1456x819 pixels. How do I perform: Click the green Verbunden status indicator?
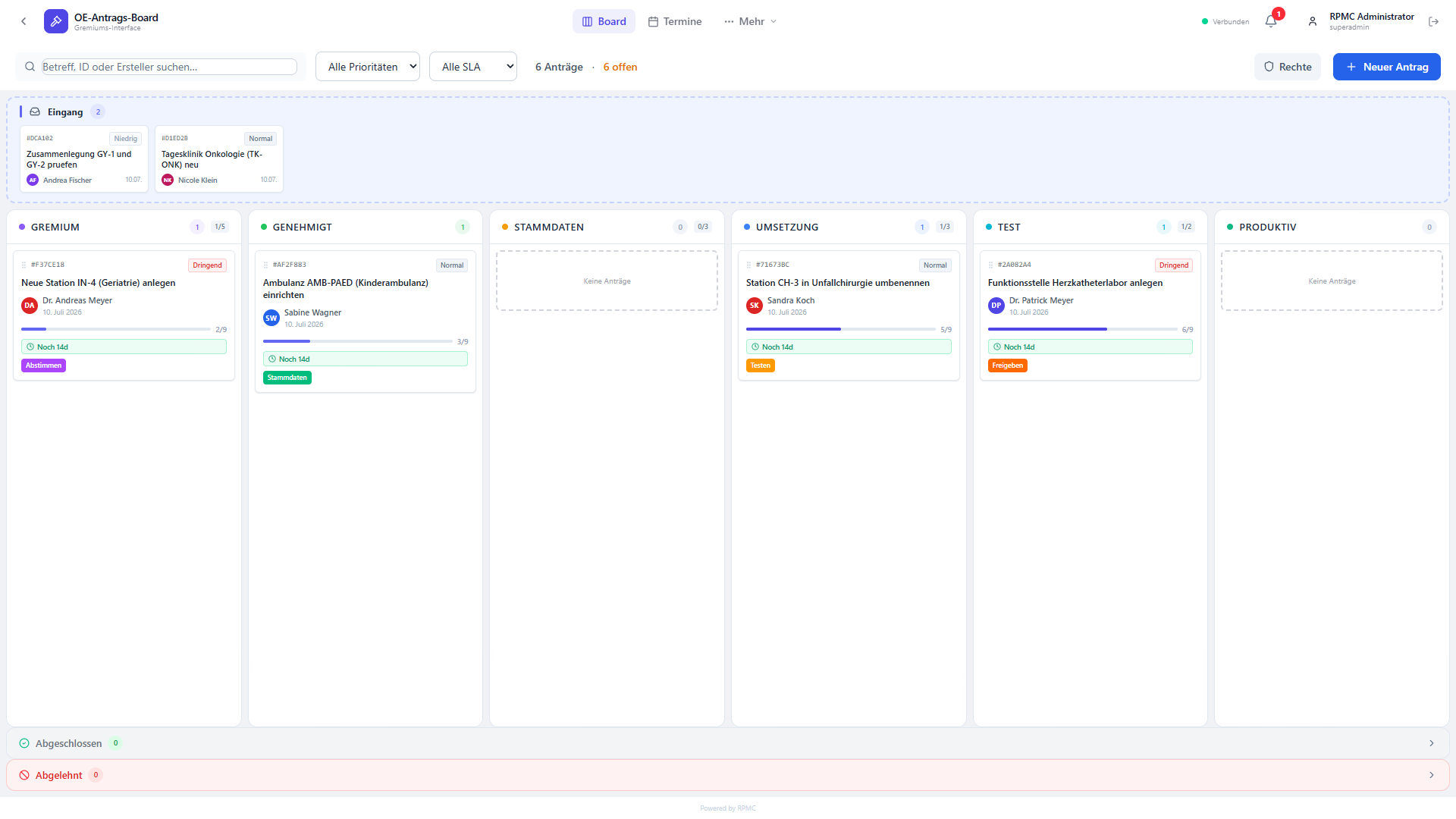tap(1205, 21)
